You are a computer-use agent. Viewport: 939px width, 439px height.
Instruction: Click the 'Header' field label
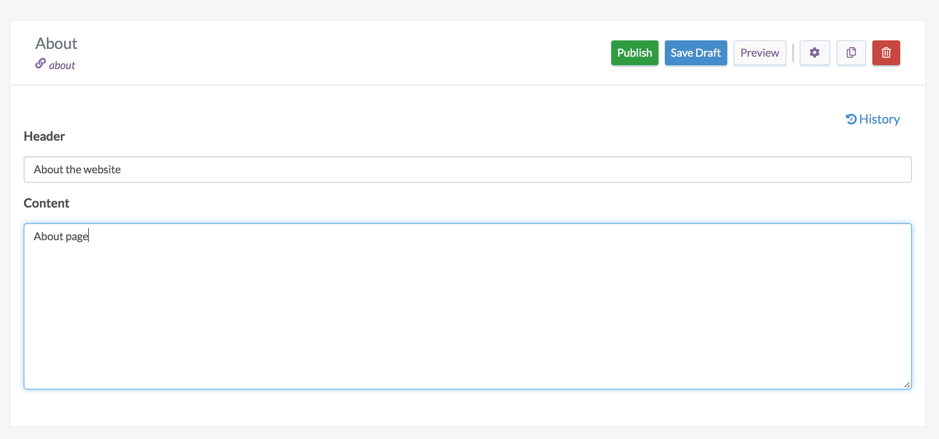click(44, 136)
